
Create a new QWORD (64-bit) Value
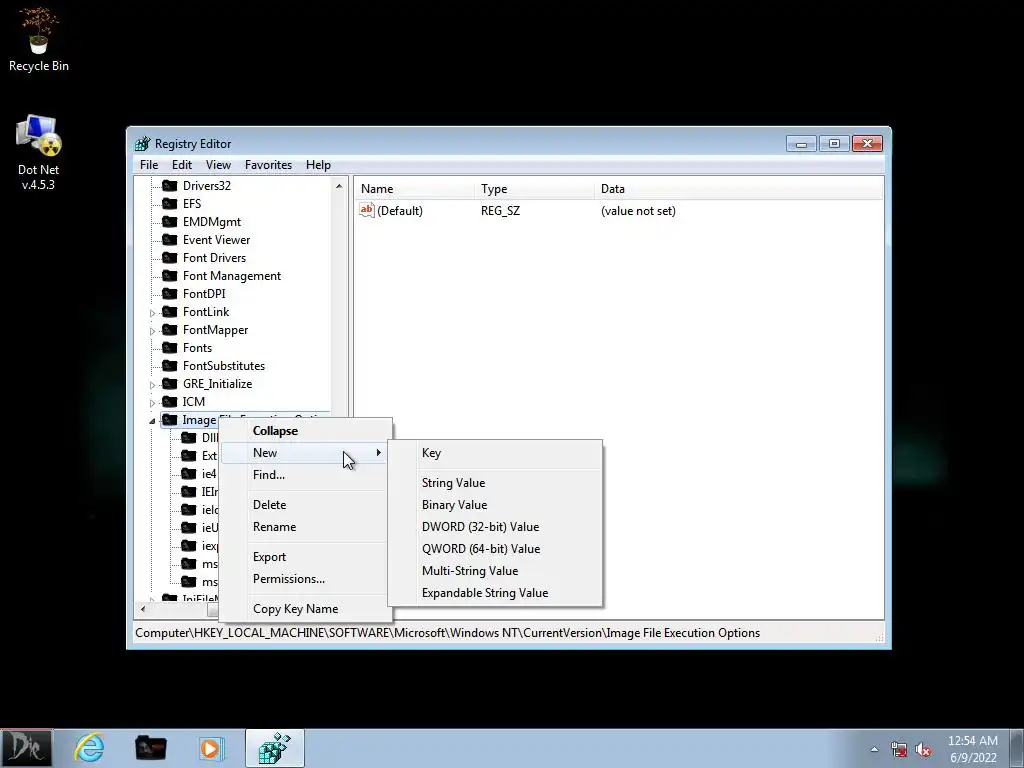(x=495, y=549)
